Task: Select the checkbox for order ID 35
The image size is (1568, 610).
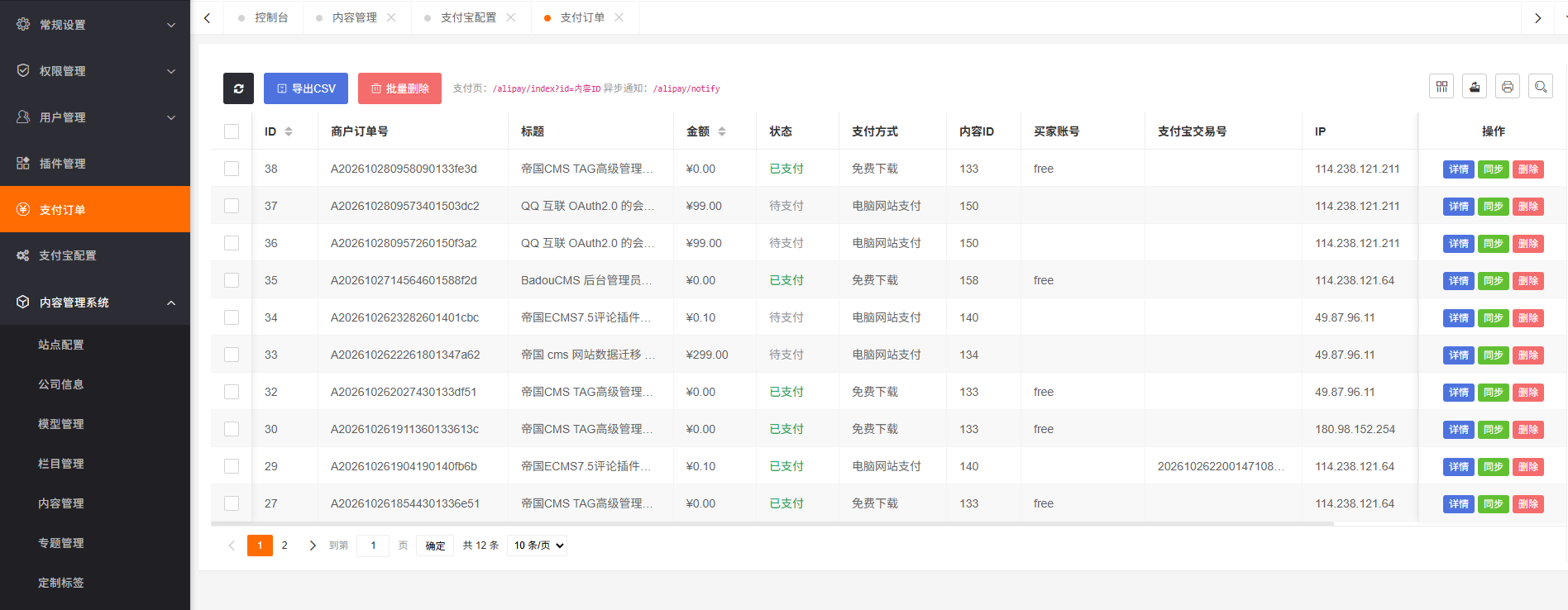Action: (232, 280)
